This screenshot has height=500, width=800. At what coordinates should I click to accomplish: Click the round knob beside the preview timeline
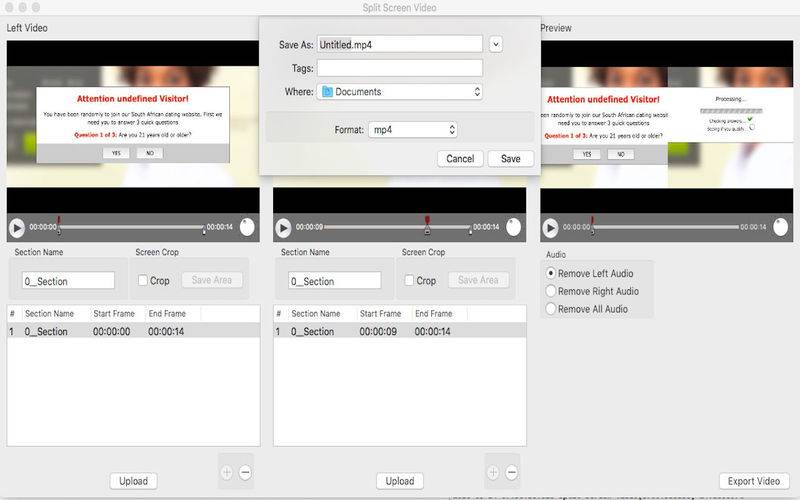pos(780,227)
